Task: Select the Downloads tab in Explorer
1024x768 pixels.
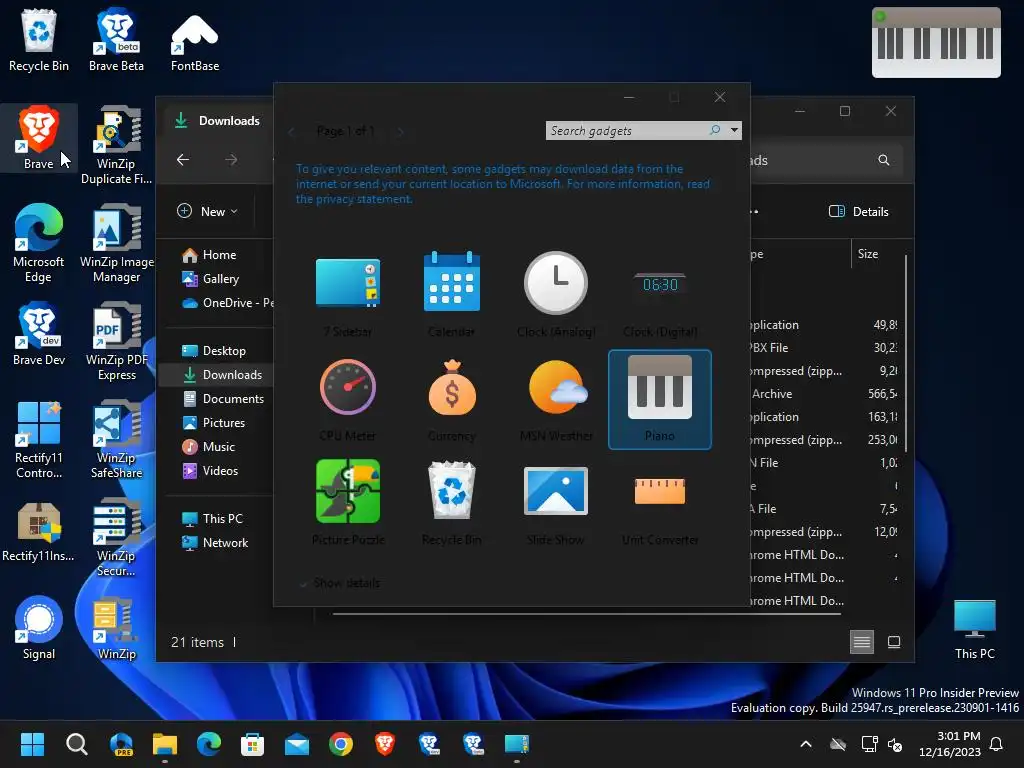Action: pyautogui.click(x=219, y=121)
